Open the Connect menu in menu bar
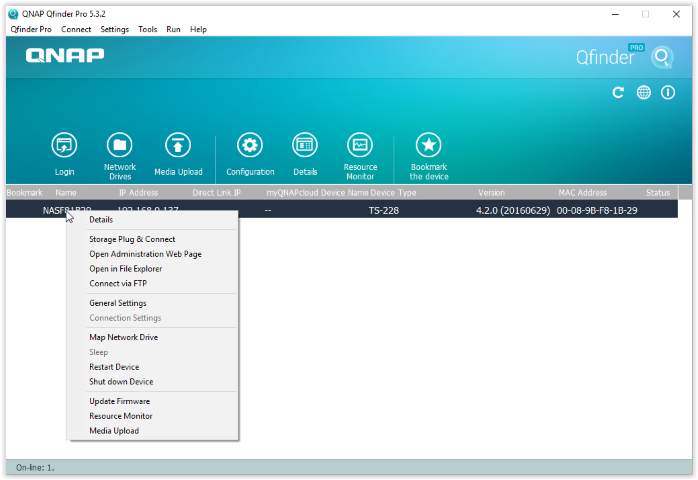 (x=76, y=30)
